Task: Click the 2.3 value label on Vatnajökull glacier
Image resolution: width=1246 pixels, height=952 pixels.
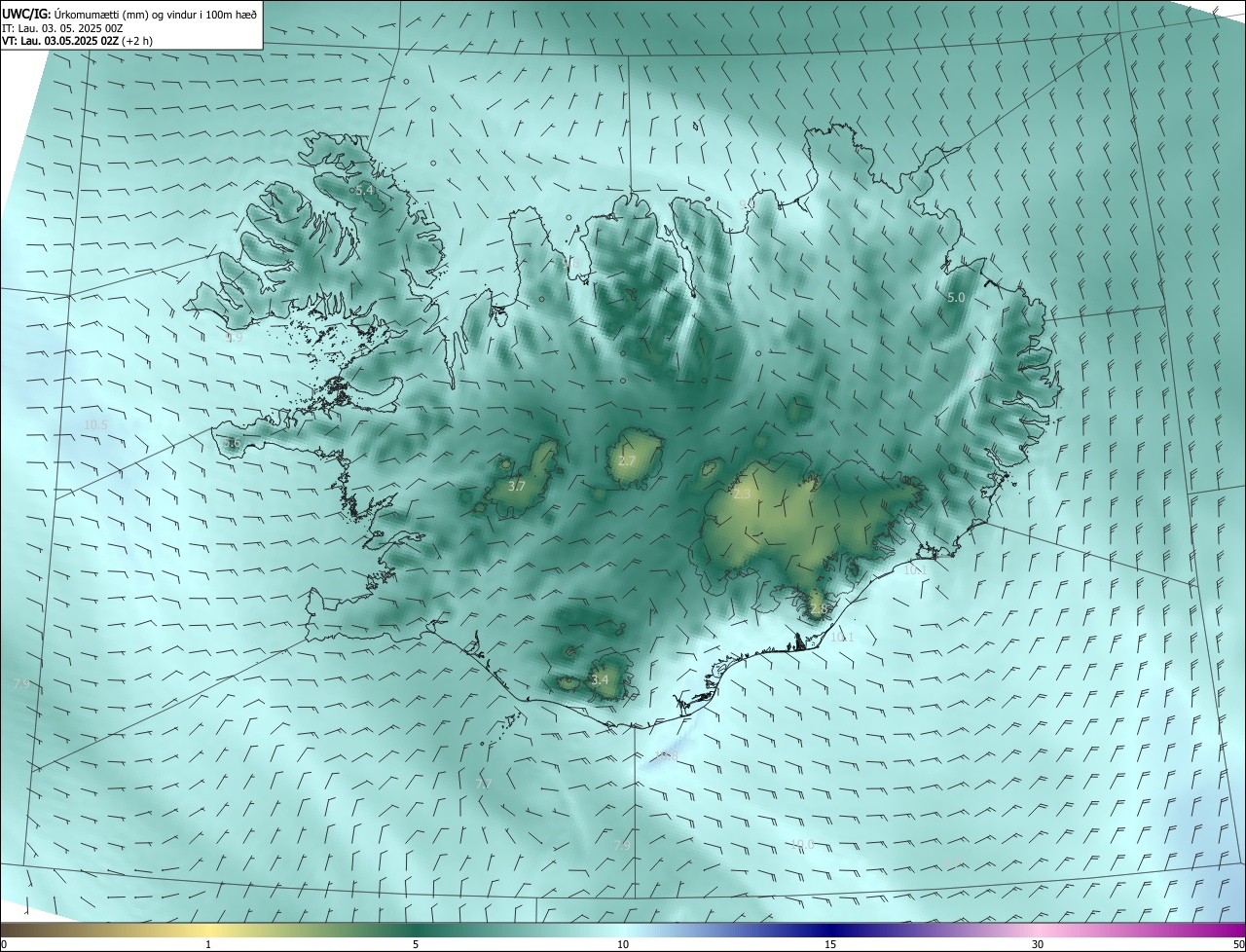Action: (742, 494)
